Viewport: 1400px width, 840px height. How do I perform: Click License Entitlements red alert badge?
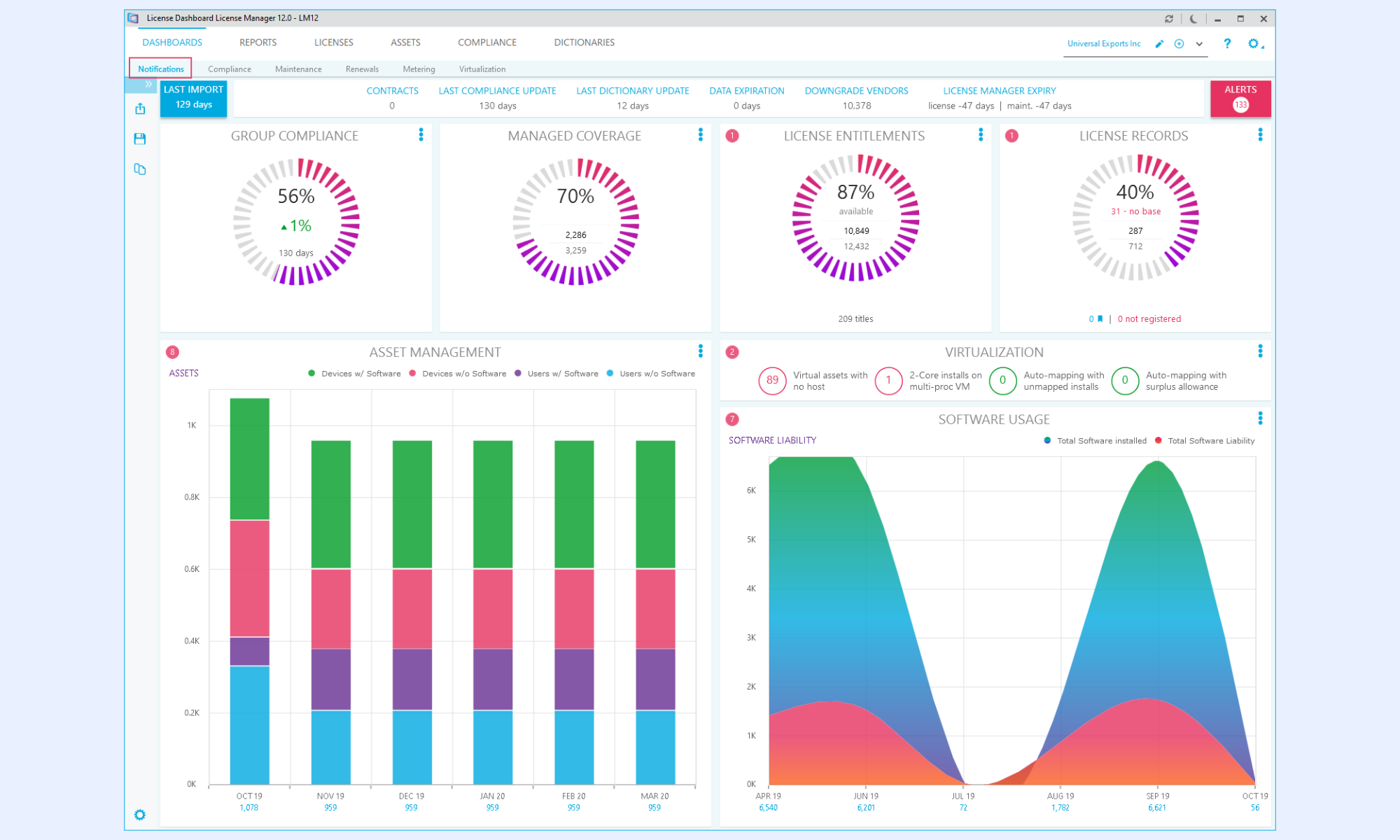(732, 136)
